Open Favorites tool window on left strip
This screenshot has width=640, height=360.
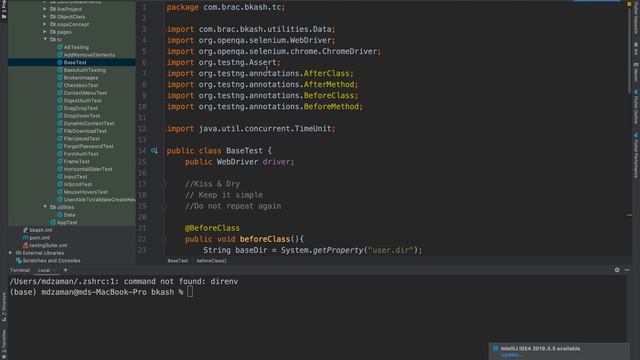4,344
